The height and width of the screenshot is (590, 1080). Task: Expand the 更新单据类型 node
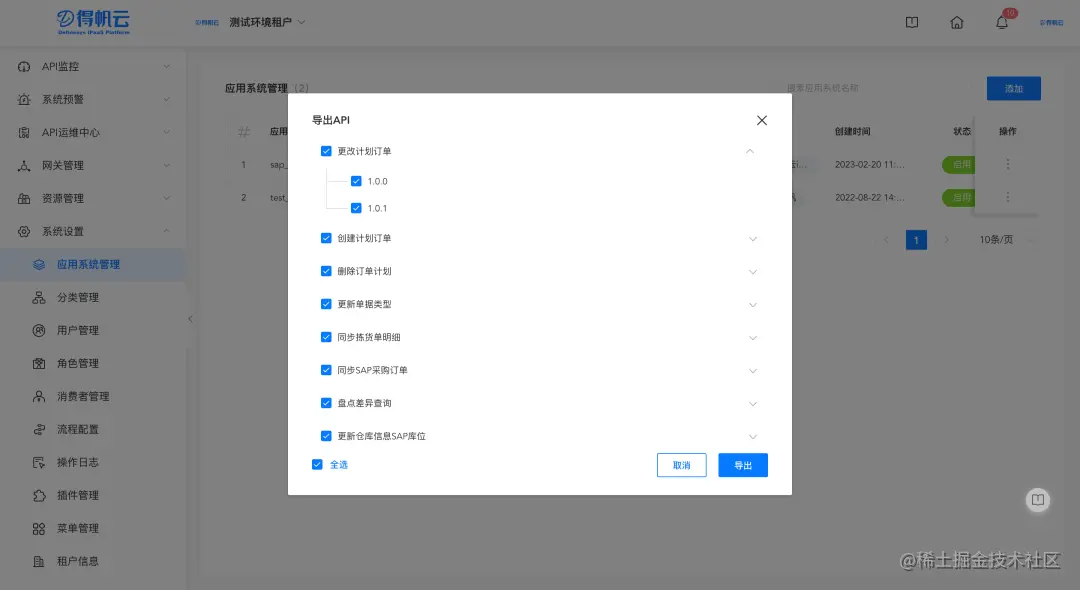click(753, 306)
